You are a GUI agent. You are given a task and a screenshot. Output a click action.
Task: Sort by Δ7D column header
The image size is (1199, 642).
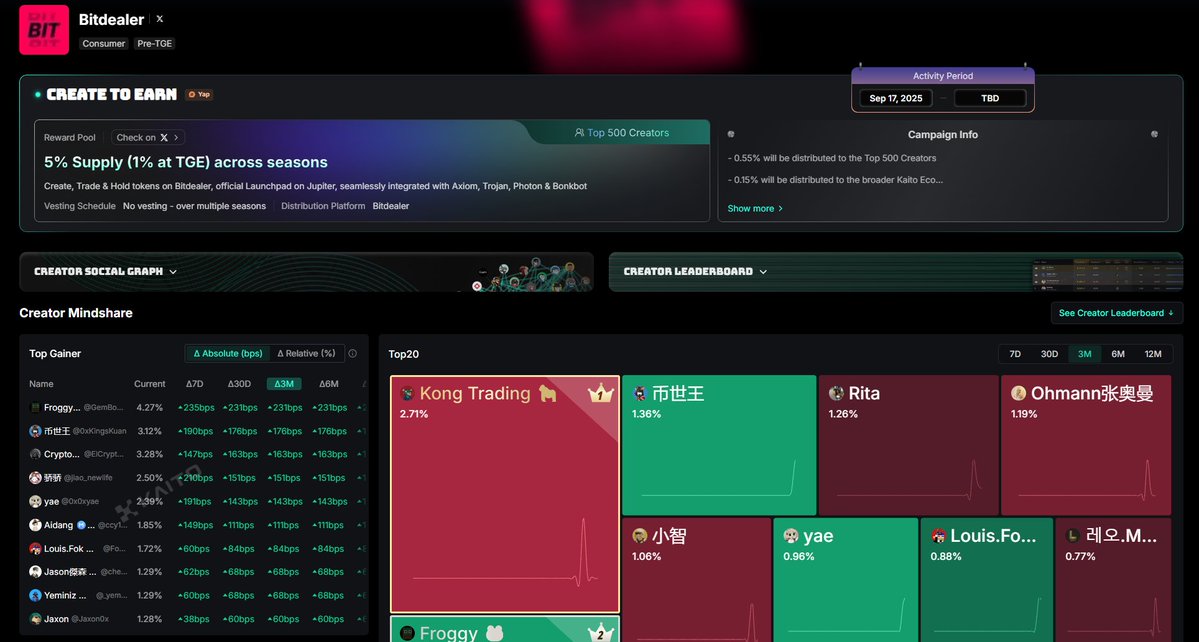(195, 384)
